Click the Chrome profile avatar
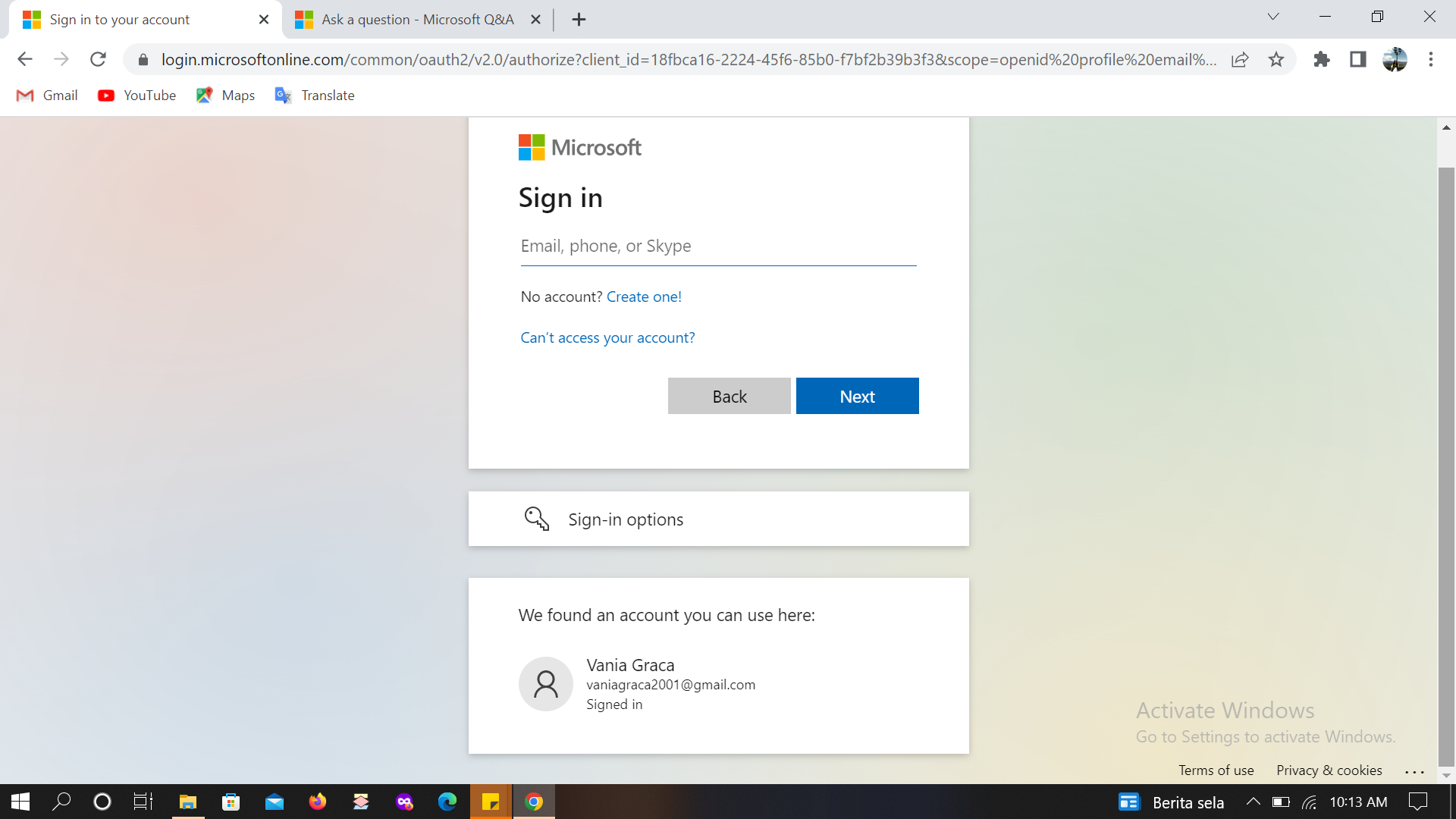 [x=1395, y=59]
